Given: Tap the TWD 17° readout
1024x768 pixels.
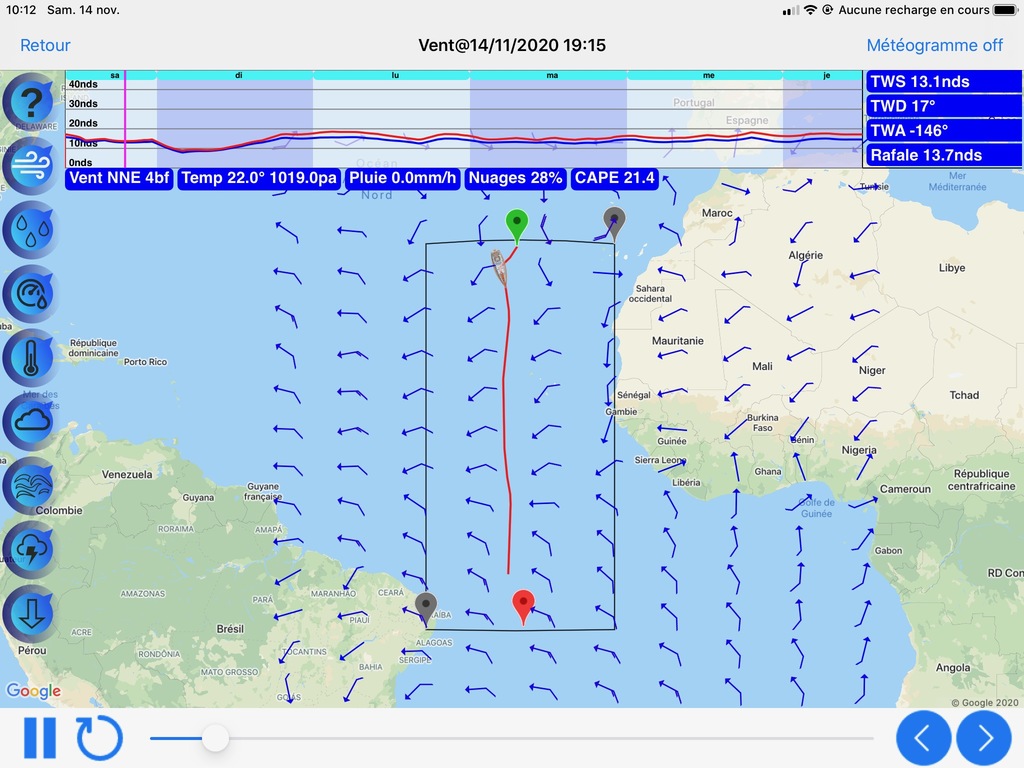Looking at the screenshot, I should (x=943, y=106).
